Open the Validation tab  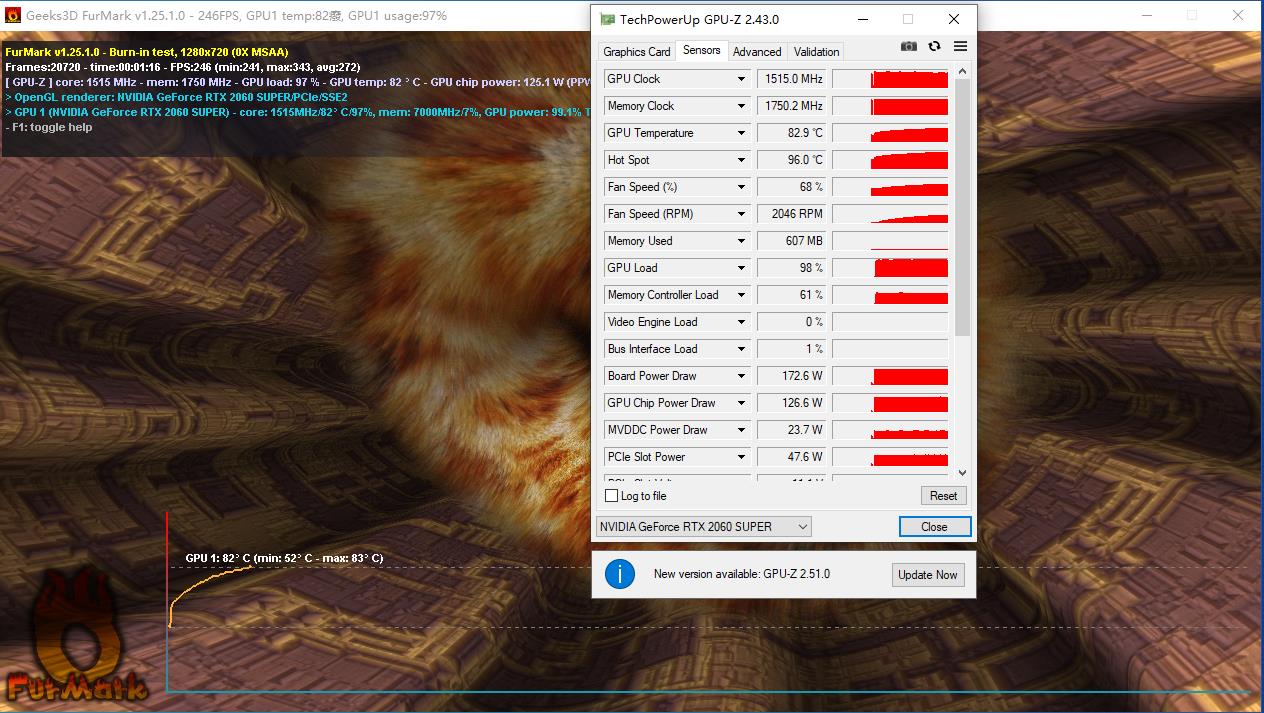[815, 50]
